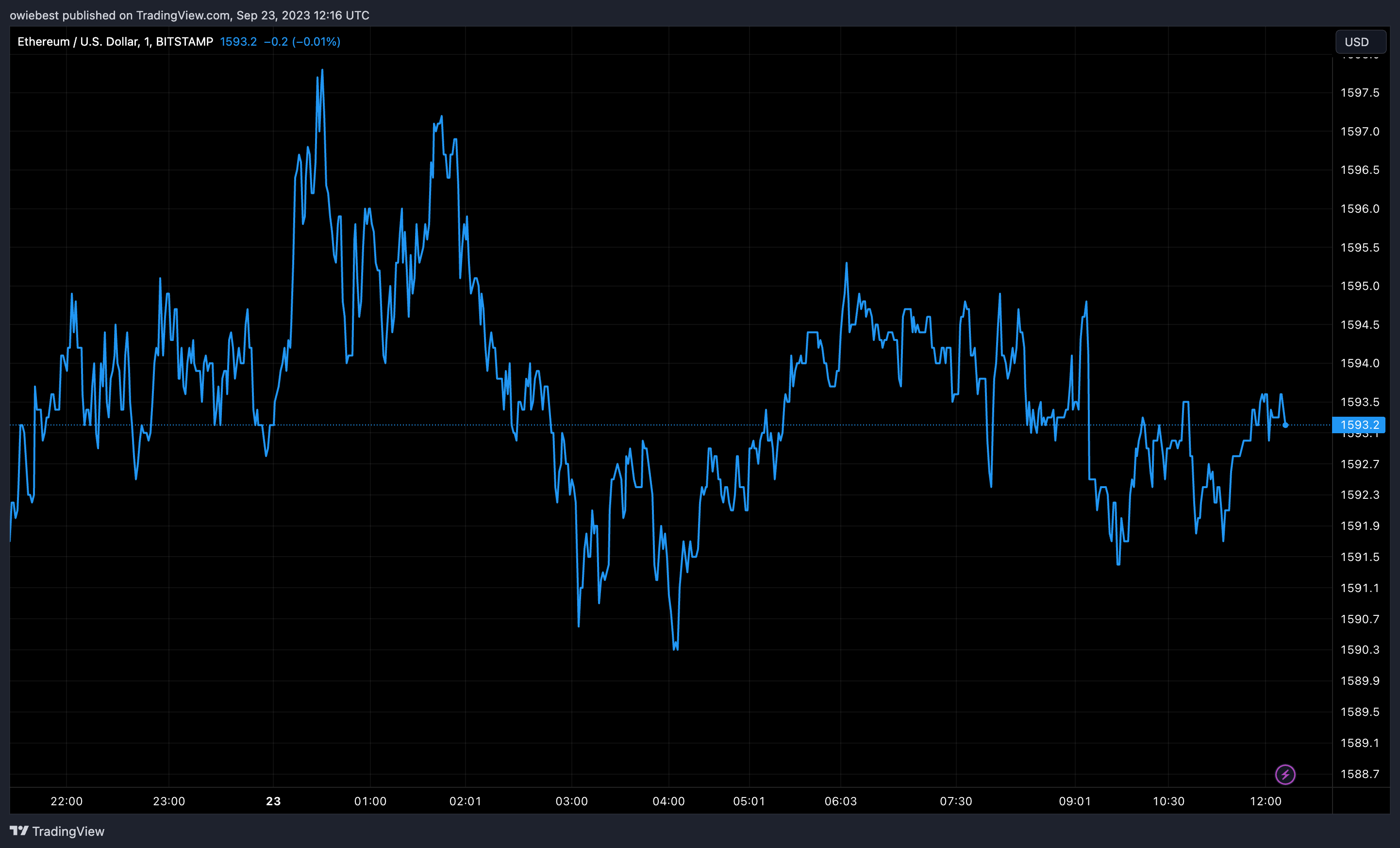Click the 1589.1 price axis label
1400x848 pixels.
click(1360, 743)
